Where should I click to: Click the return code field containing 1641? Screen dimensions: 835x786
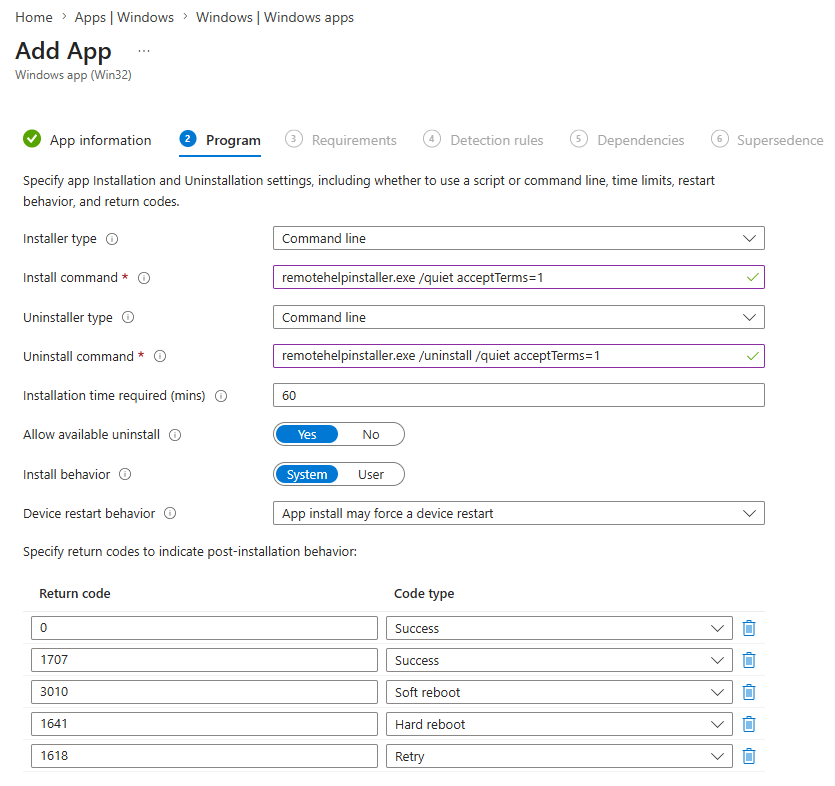(x=204, y=724)
